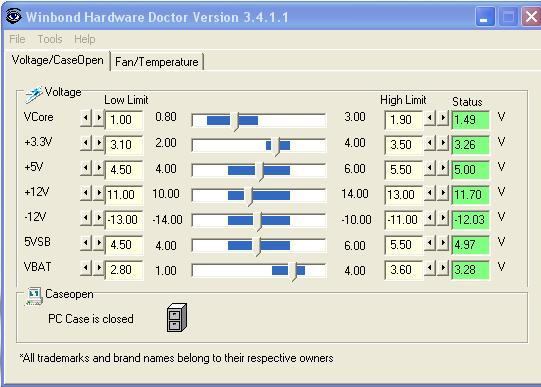Click the 5VSB voltage slider thumb

pos(256,246)
